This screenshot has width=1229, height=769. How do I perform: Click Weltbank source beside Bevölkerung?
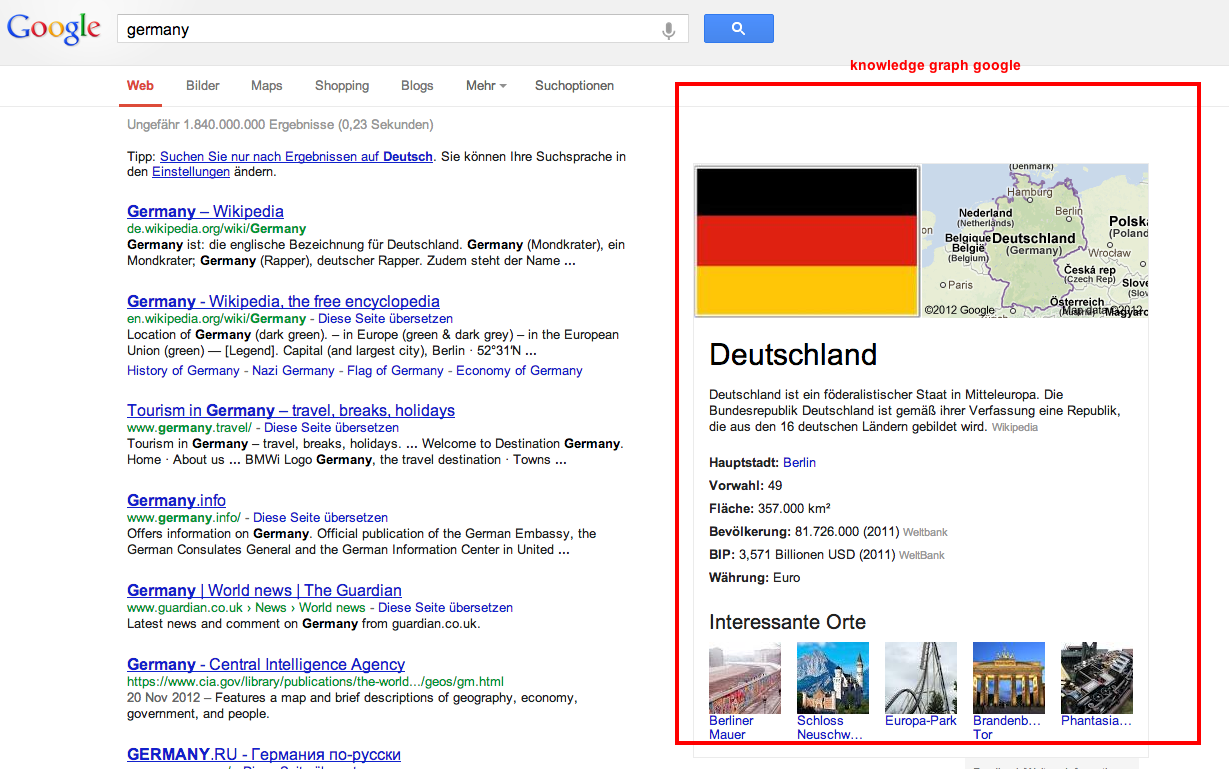point(925,532)
